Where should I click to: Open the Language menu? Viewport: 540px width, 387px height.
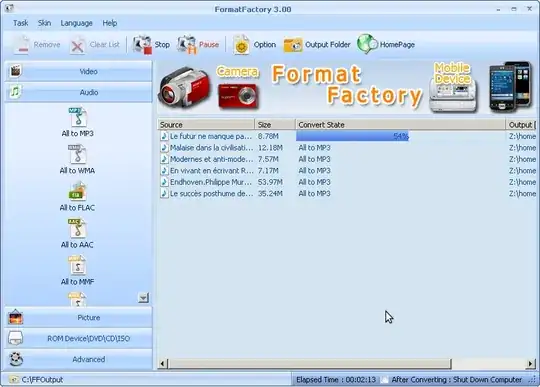pyautogui.click(x=76, y=23)
